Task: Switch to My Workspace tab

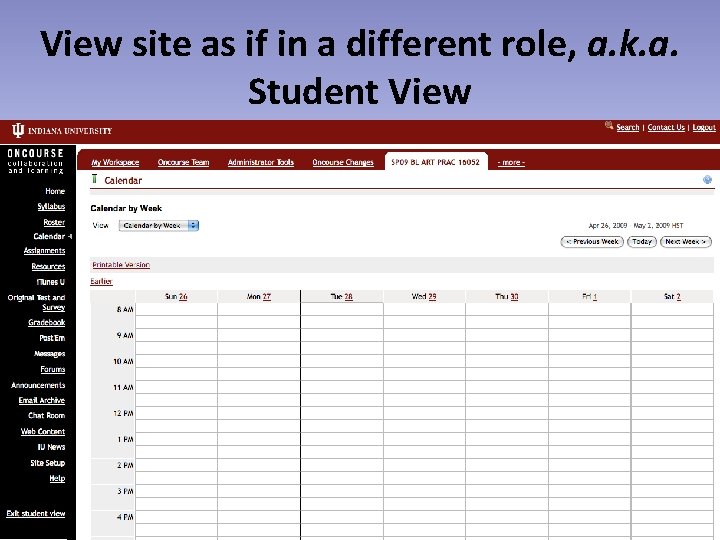Action: tap(115, 163)
